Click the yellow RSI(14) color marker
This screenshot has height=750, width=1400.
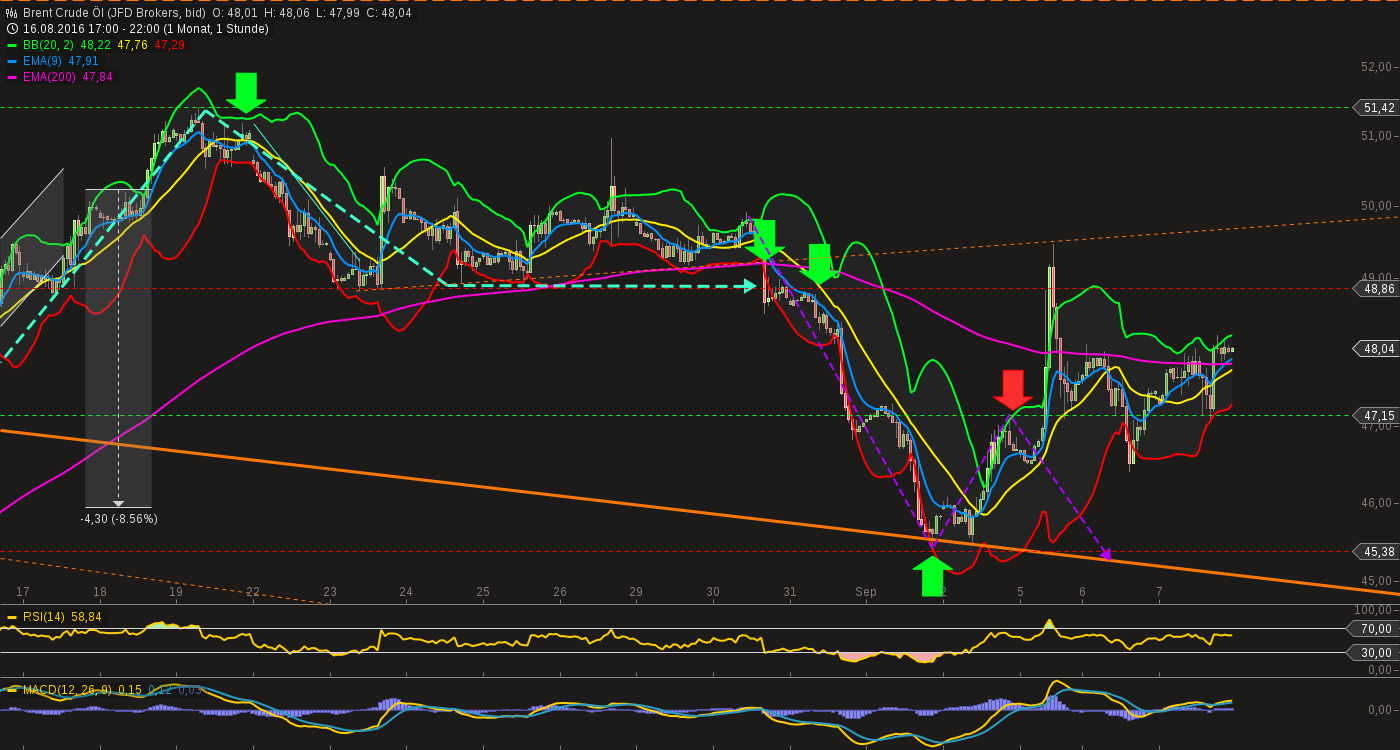[12, 617]
